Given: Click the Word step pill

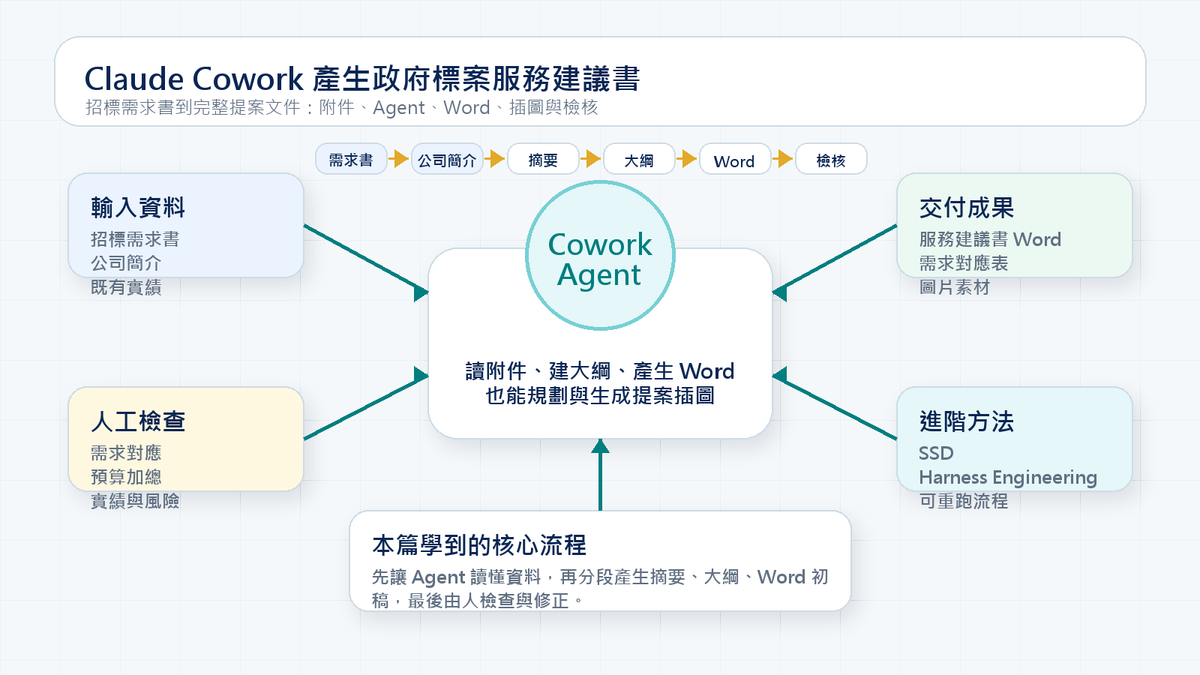Looking at the screenshot, I should (734, 160).
